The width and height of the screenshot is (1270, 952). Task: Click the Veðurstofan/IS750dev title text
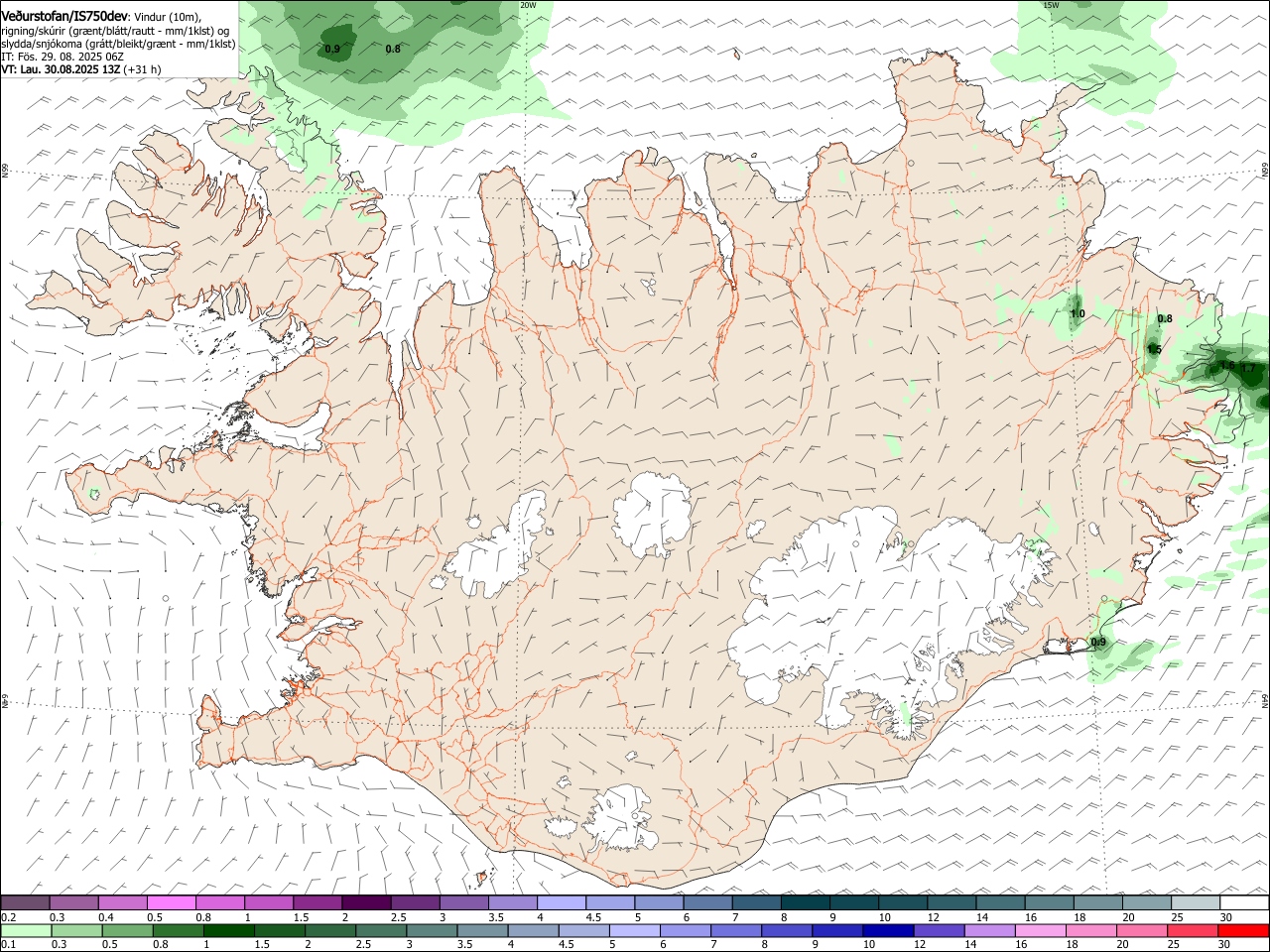[64, 17]
